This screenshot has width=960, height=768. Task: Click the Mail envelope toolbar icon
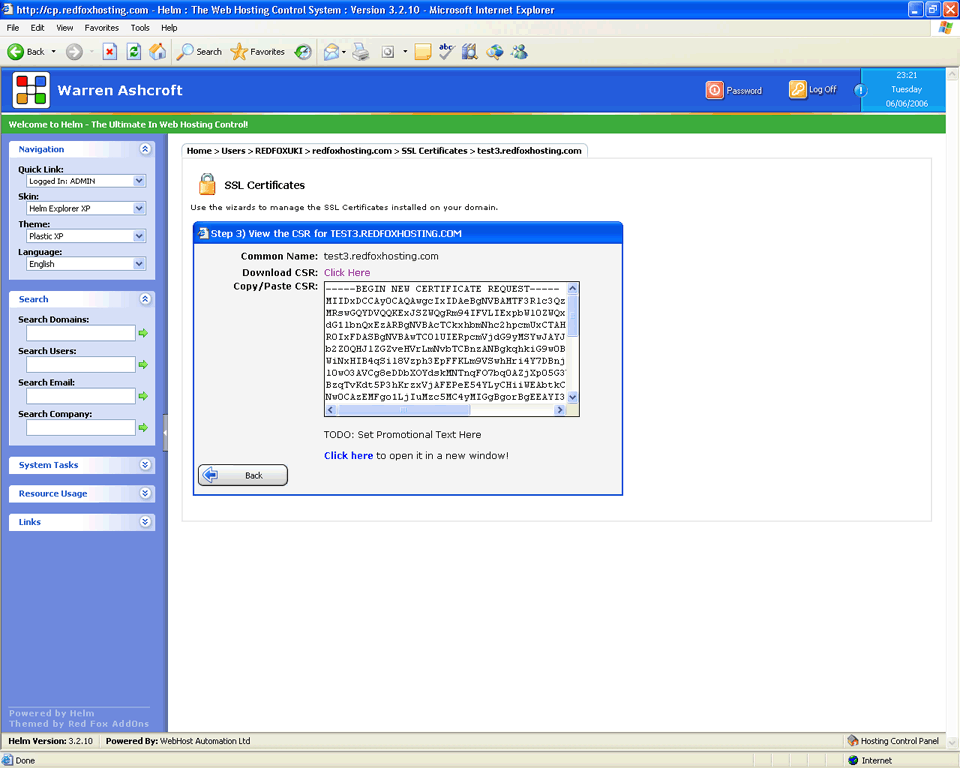pyautogui.click(x=331, y=52)
